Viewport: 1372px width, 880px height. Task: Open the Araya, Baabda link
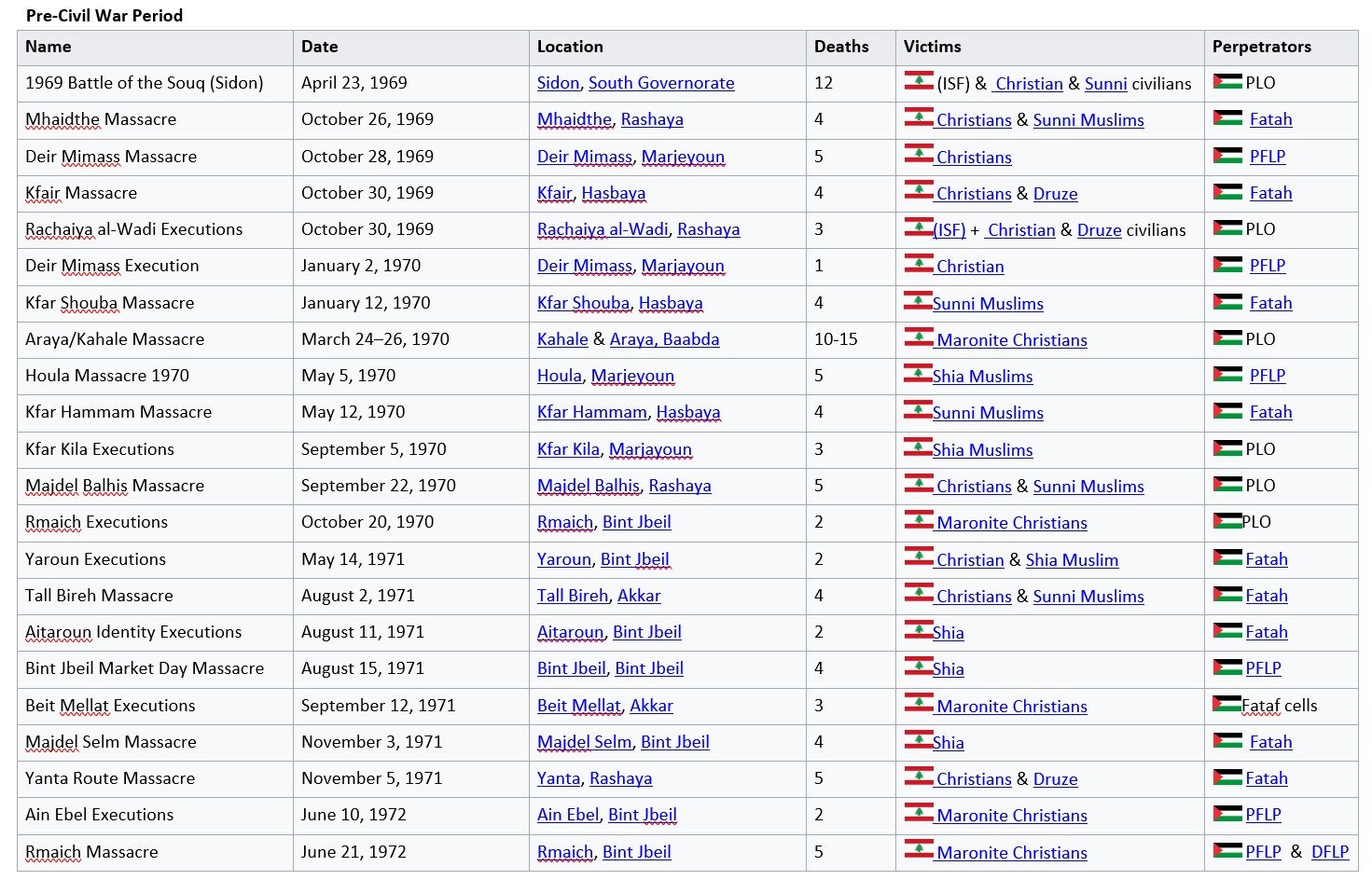click(664, 339)
